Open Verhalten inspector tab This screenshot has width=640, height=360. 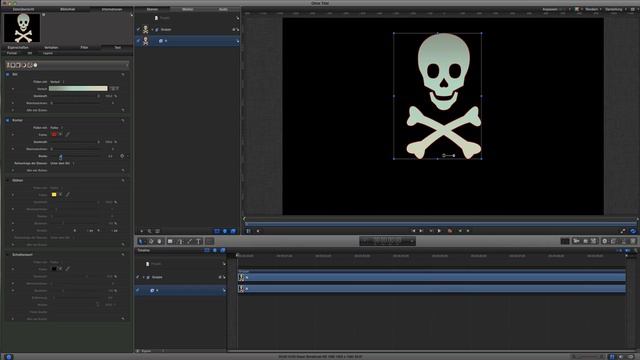(x=51, y=47)
